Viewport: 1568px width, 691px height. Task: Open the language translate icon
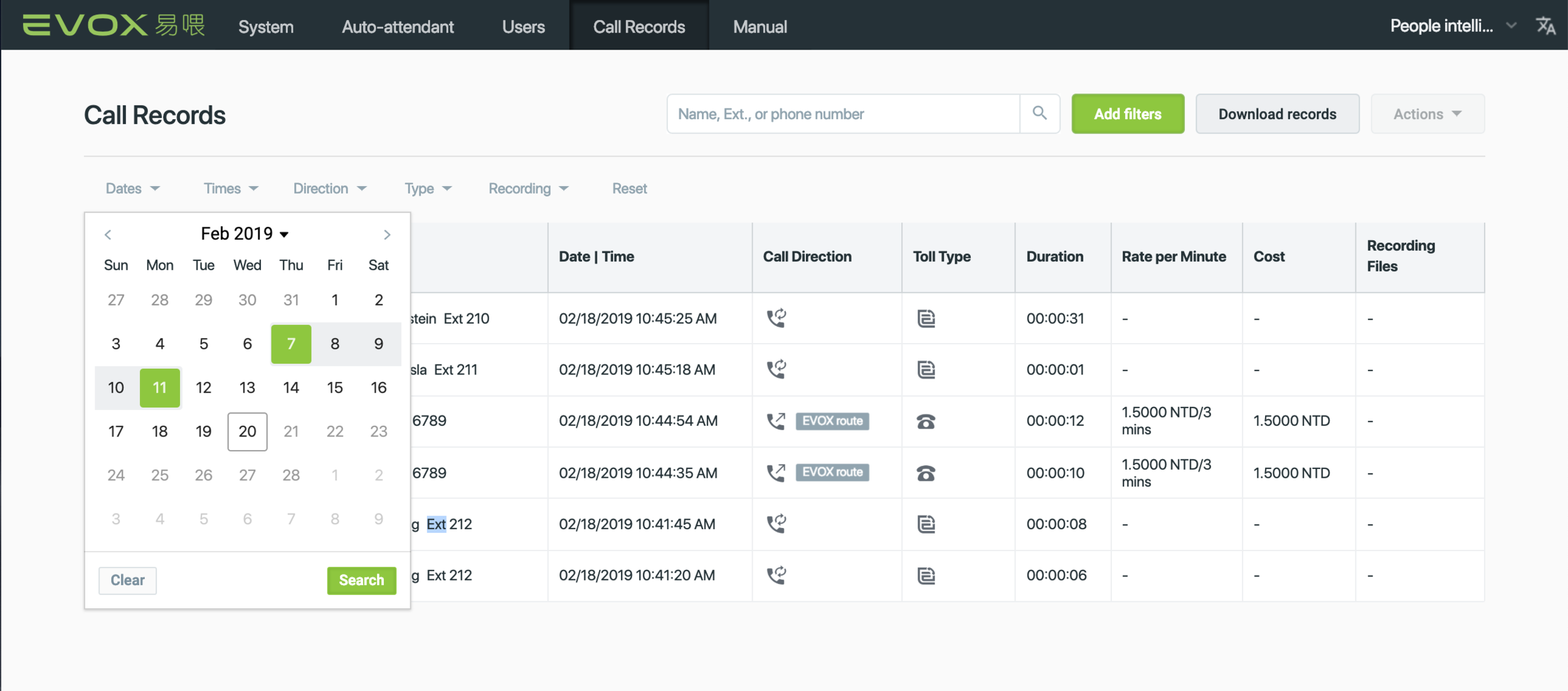click(1545, 26)
